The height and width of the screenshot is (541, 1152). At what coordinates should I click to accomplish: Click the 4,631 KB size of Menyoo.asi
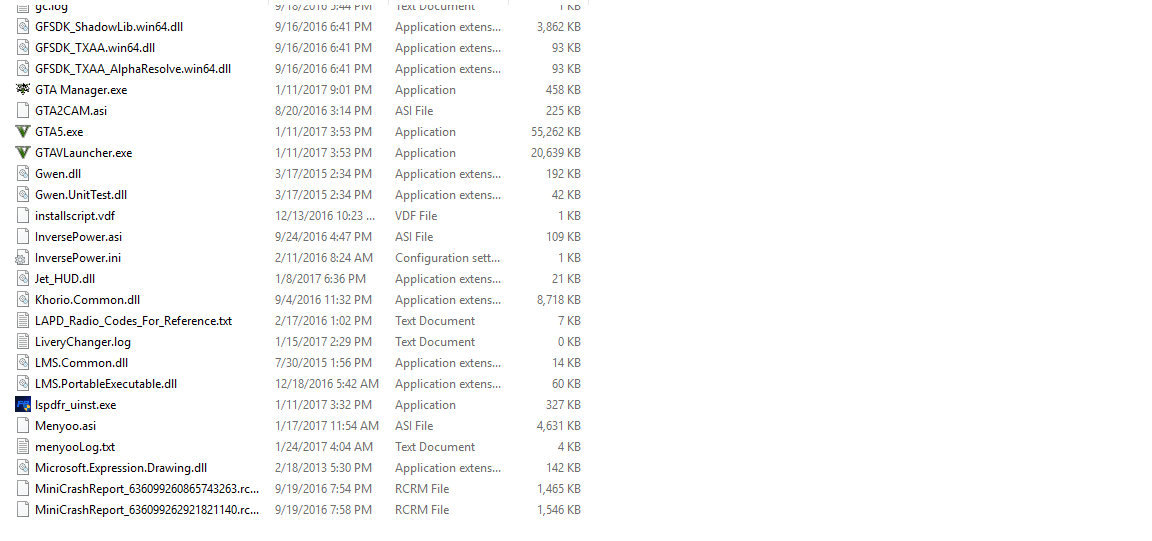(x=559, y=426)
